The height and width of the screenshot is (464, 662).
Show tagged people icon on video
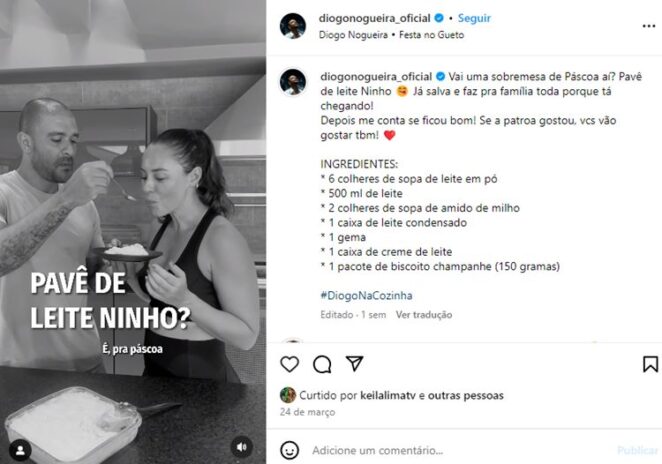pyautogui.click(x=20, y=450)
